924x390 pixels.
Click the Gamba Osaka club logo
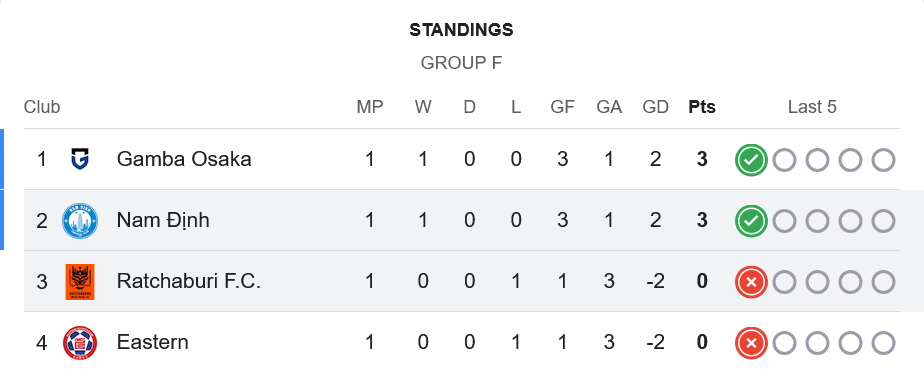[80, 159]
